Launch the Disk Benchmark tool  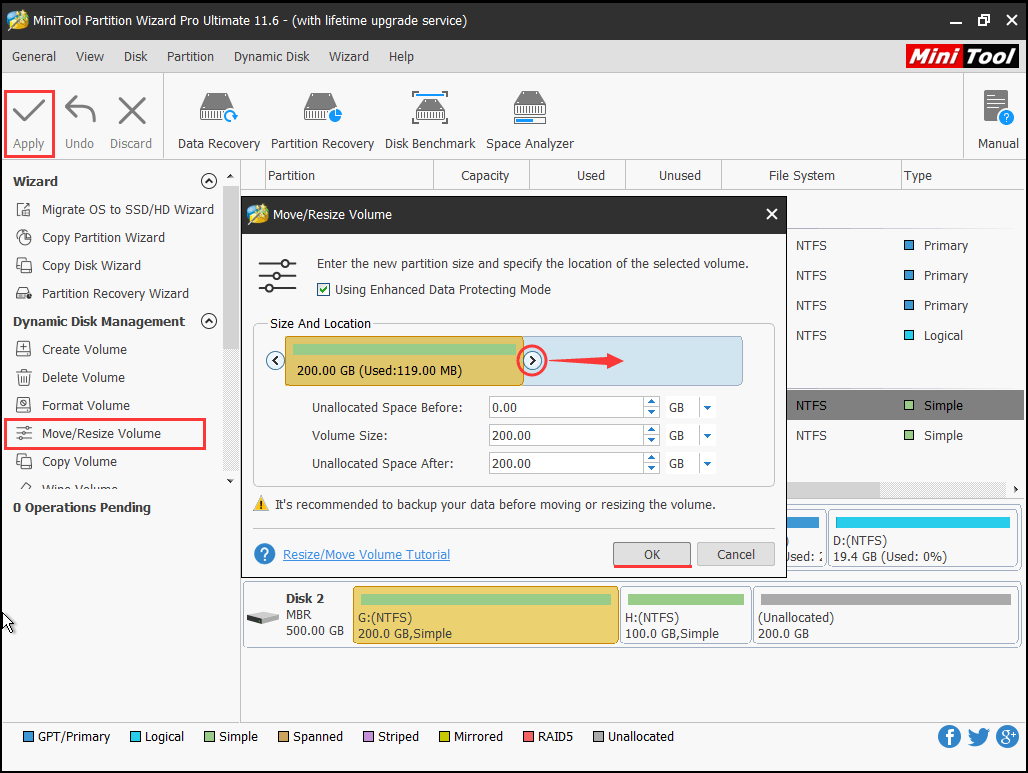[x=429, y=117]
